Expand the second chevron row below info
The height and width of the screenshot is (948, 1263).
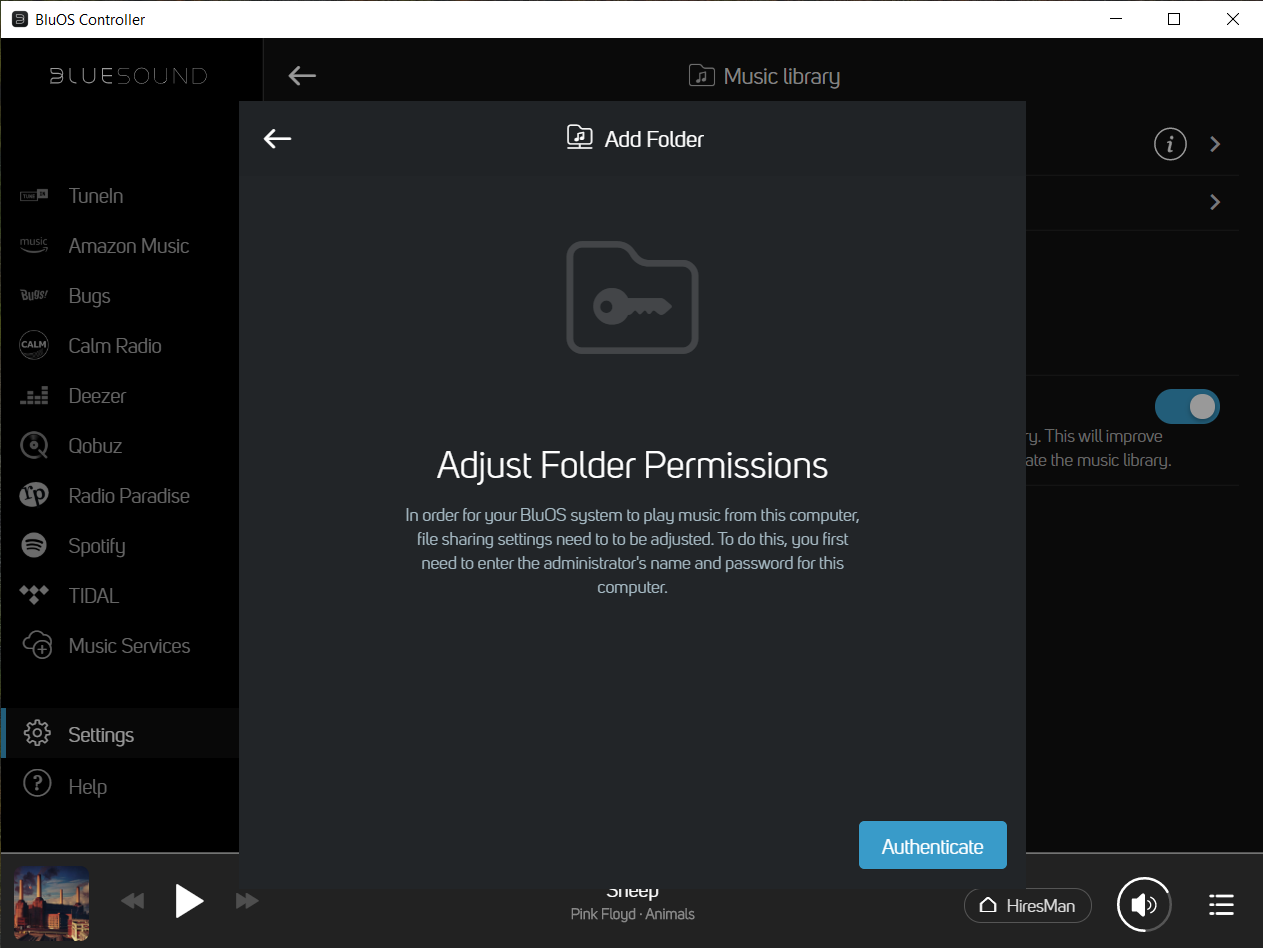point(1215,202)
